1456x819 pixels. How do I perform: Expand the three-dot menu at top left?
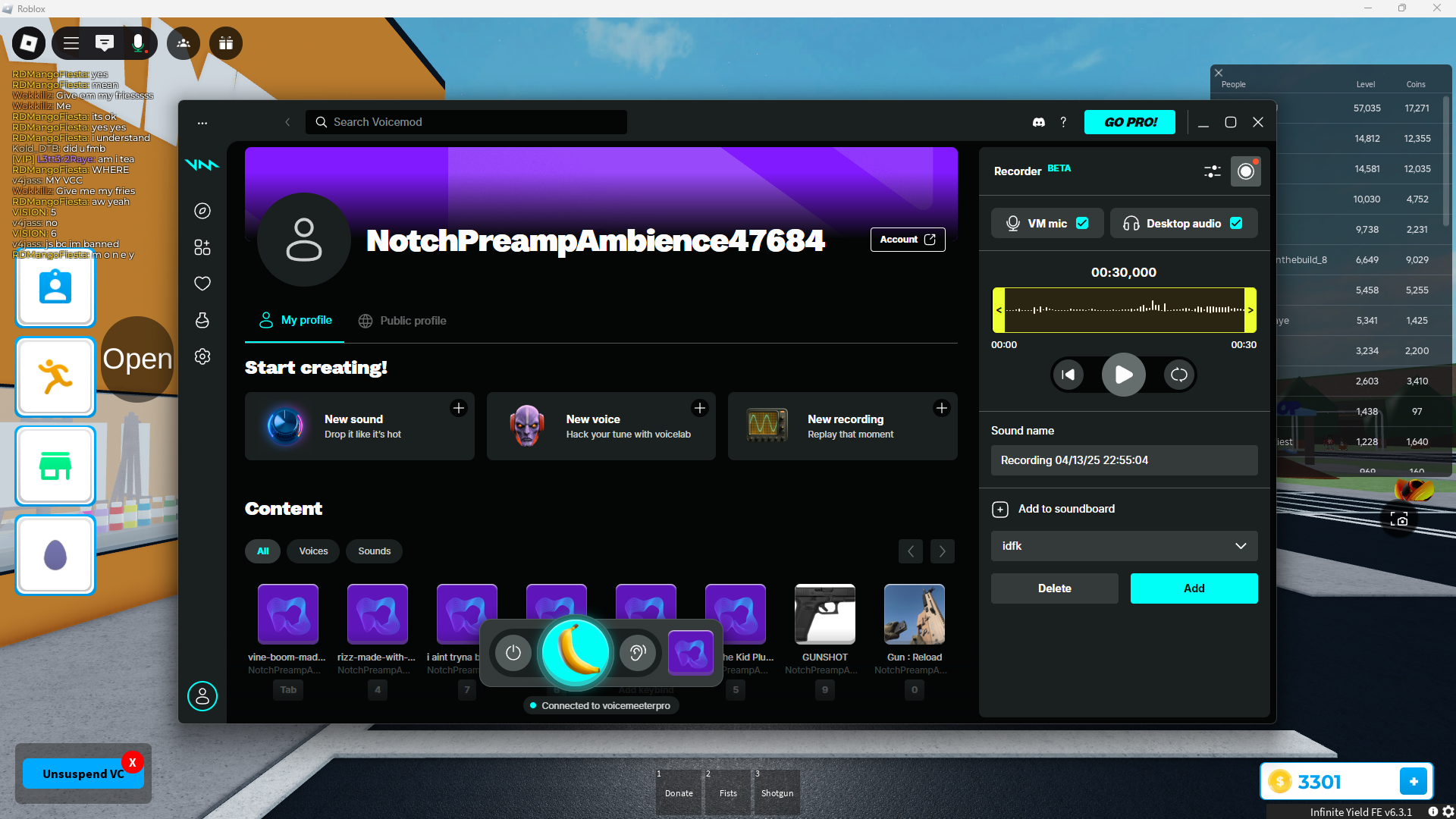click(x=202, y=123)
